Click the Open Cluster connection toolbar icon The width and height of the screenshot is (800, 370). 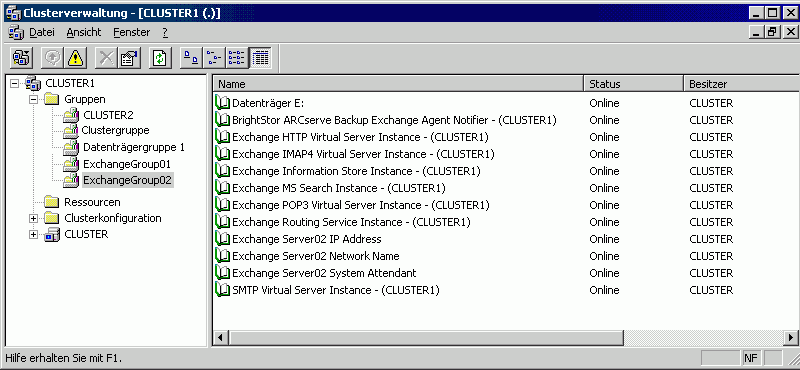click(21, 58)
